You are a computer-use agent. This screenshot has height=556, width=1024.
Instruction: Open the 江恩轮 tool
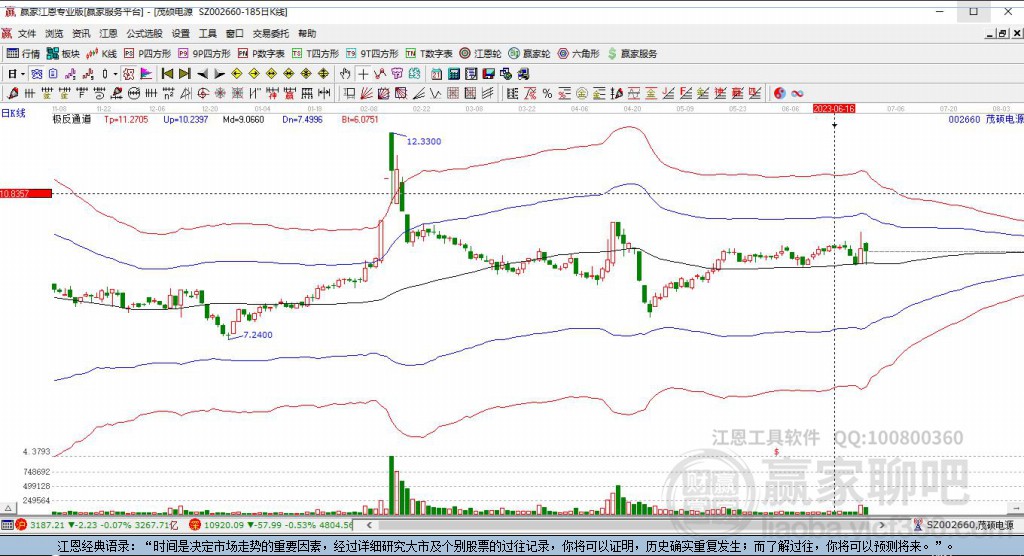[x=480, y=54]
